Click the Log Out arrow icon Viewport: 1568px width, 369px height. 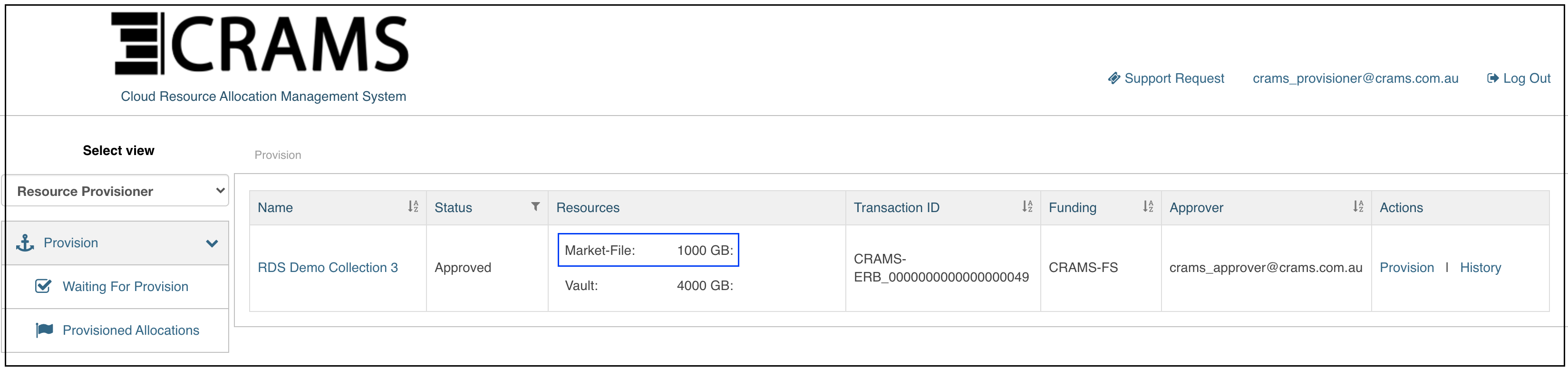pyautogui.click(x=1492, y=78)
